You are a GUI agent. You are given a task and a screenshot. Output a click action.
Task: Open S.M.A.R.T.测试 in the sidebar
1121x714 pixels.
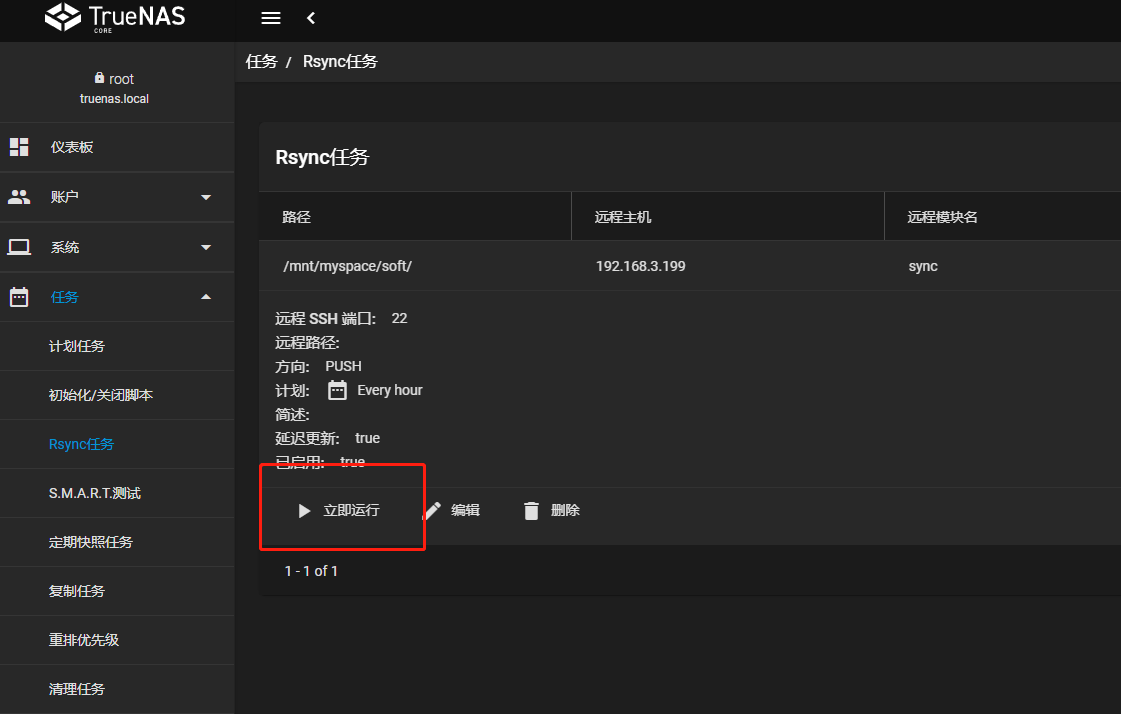click(95, 493)
